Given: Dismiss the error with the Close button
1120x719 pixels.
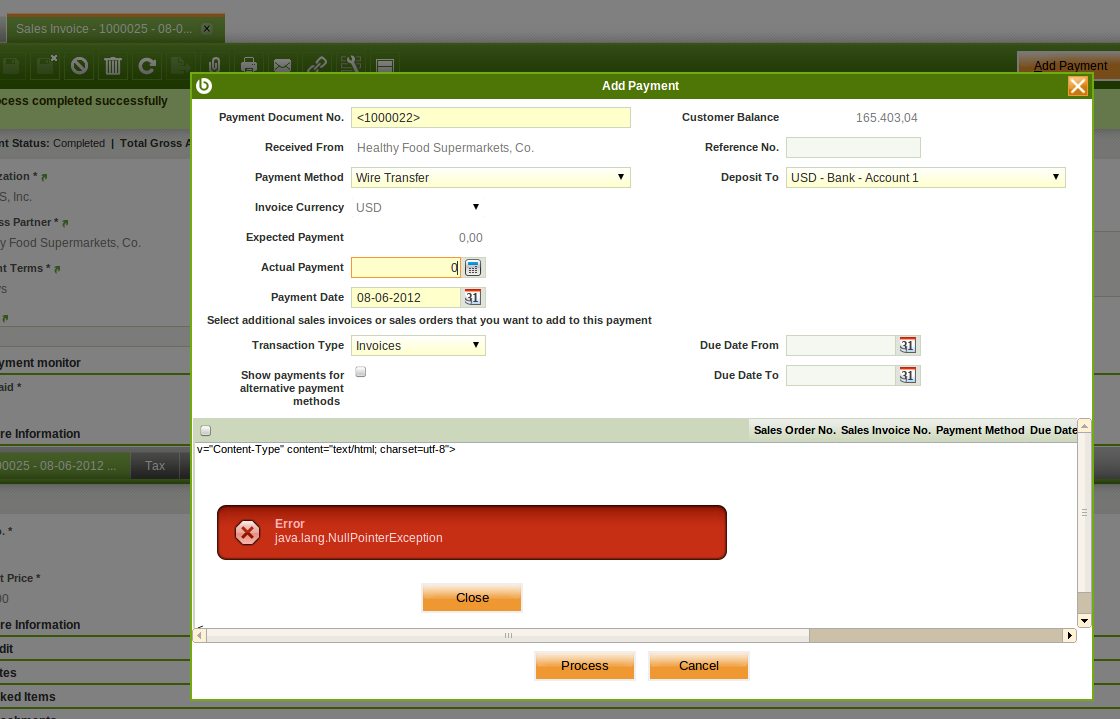Looking at the screenshot, I should [x=472, y=598].
